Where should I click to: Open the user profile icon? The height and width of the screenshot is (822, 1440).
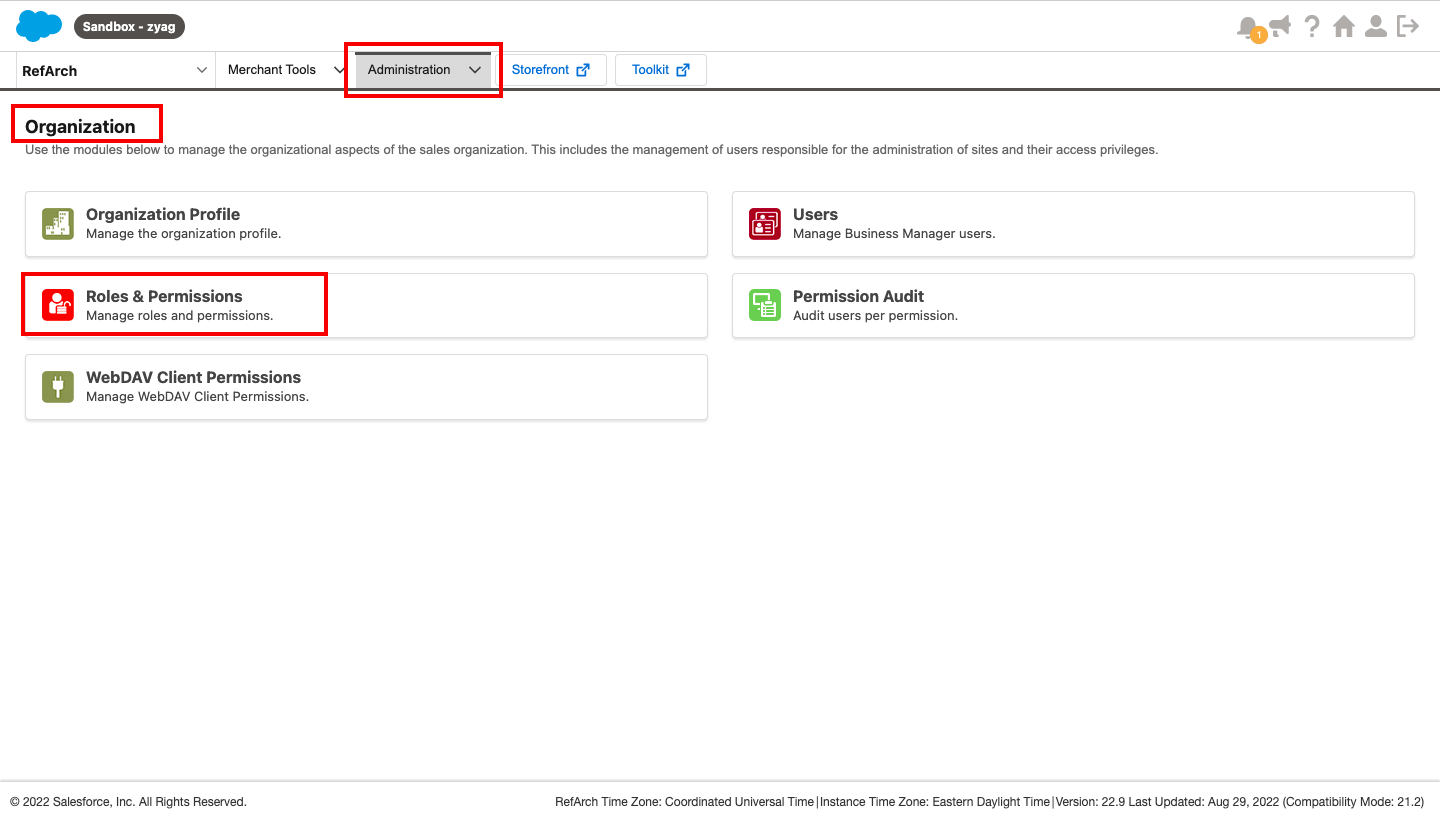click(1376, 27)
